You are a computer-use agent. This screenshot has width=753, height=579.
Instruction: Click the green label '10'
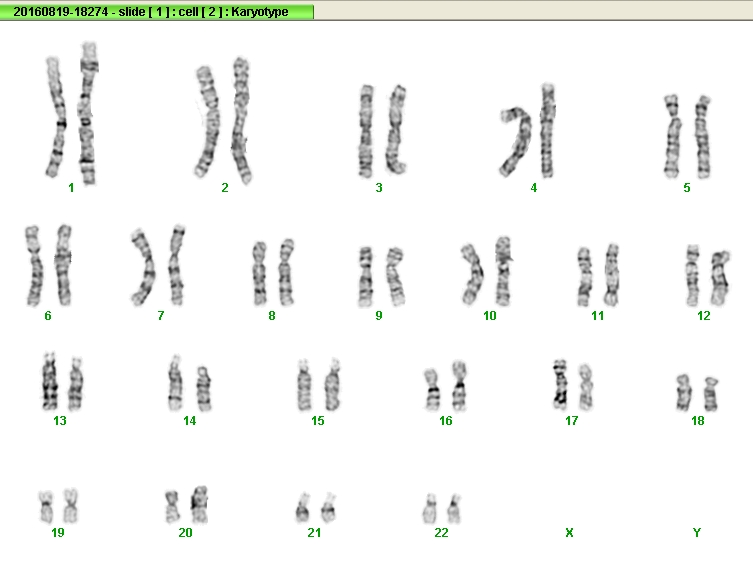point(489,316)
